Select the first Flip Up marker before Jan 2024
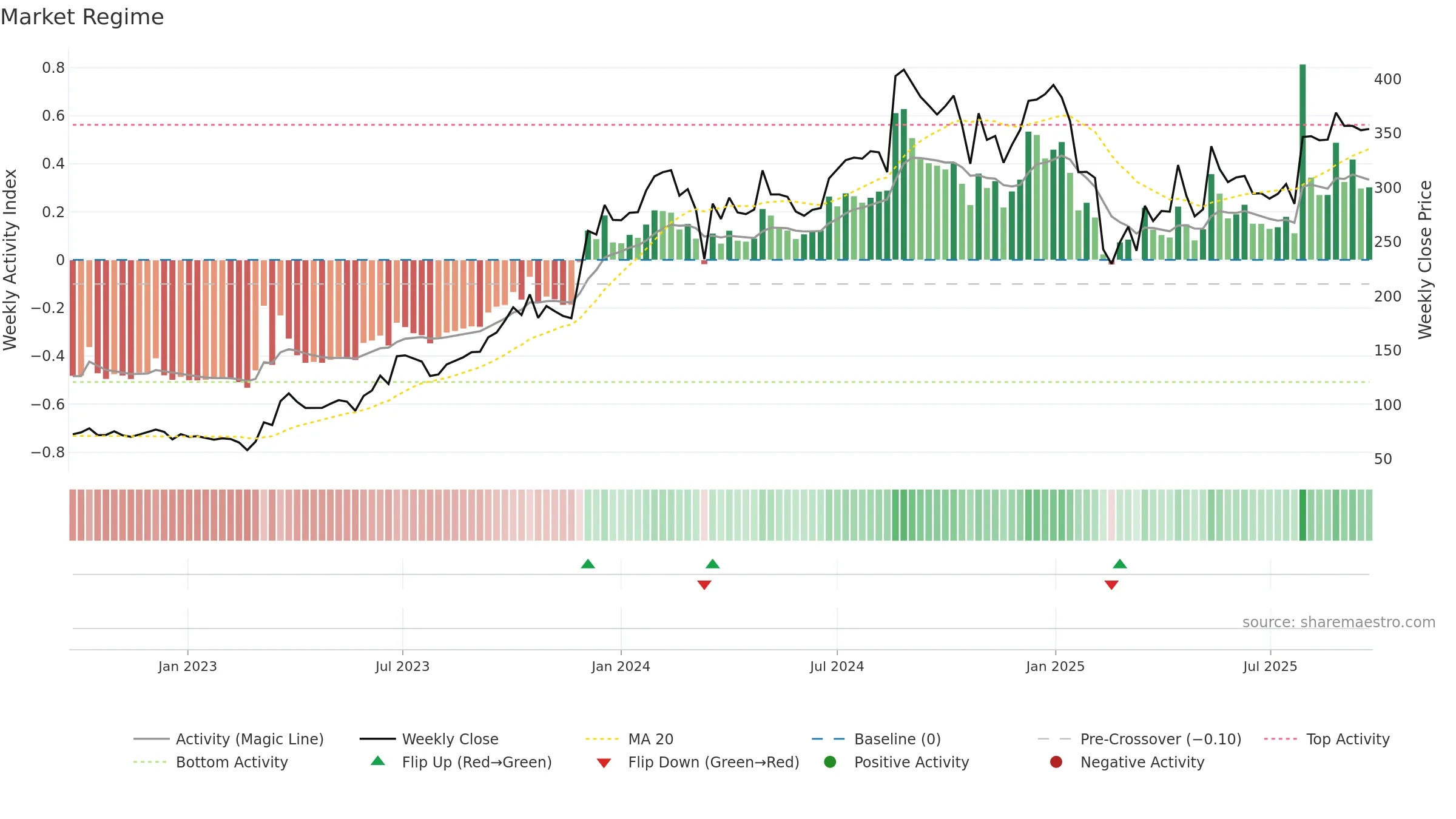Viewport: 1456px width, 819px height. point(588,564)
